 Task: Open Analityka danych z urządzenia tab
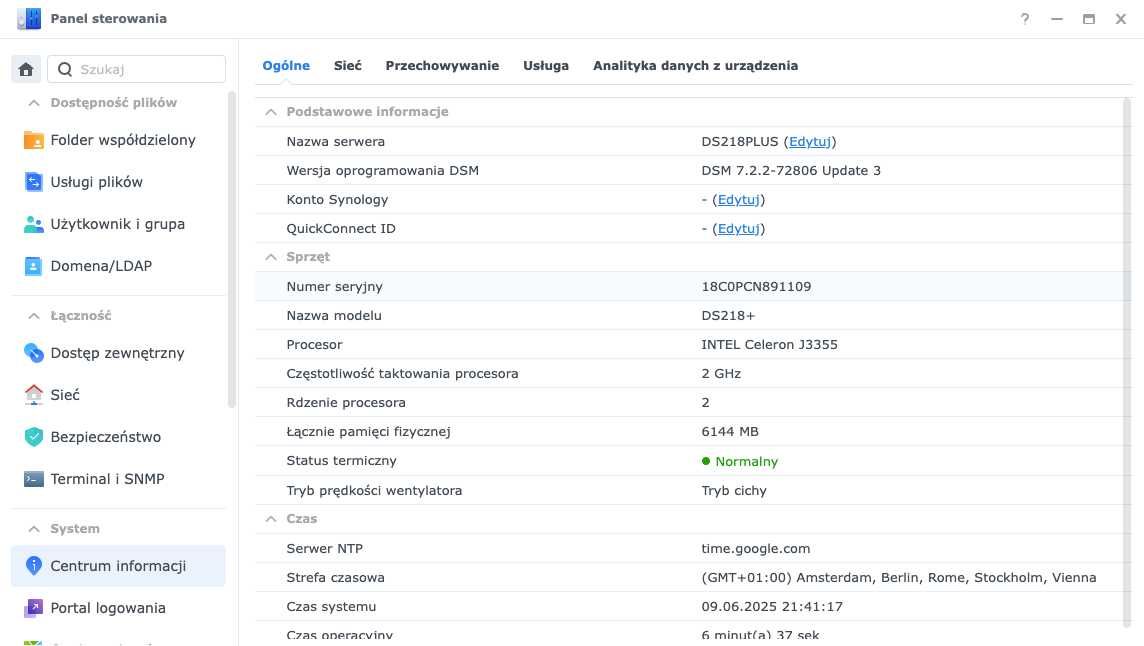coord(695,66)
